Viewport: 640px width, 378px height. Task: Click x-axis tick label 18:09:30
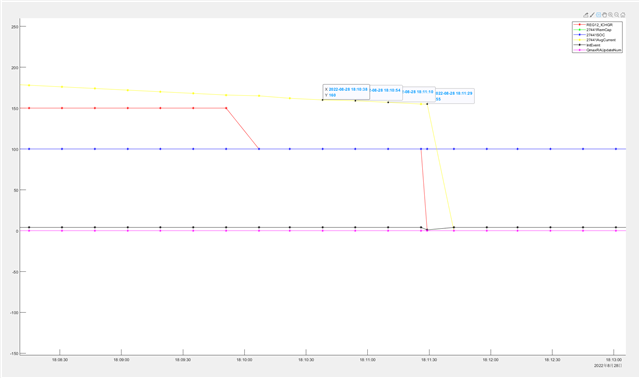tap(183, 360)
